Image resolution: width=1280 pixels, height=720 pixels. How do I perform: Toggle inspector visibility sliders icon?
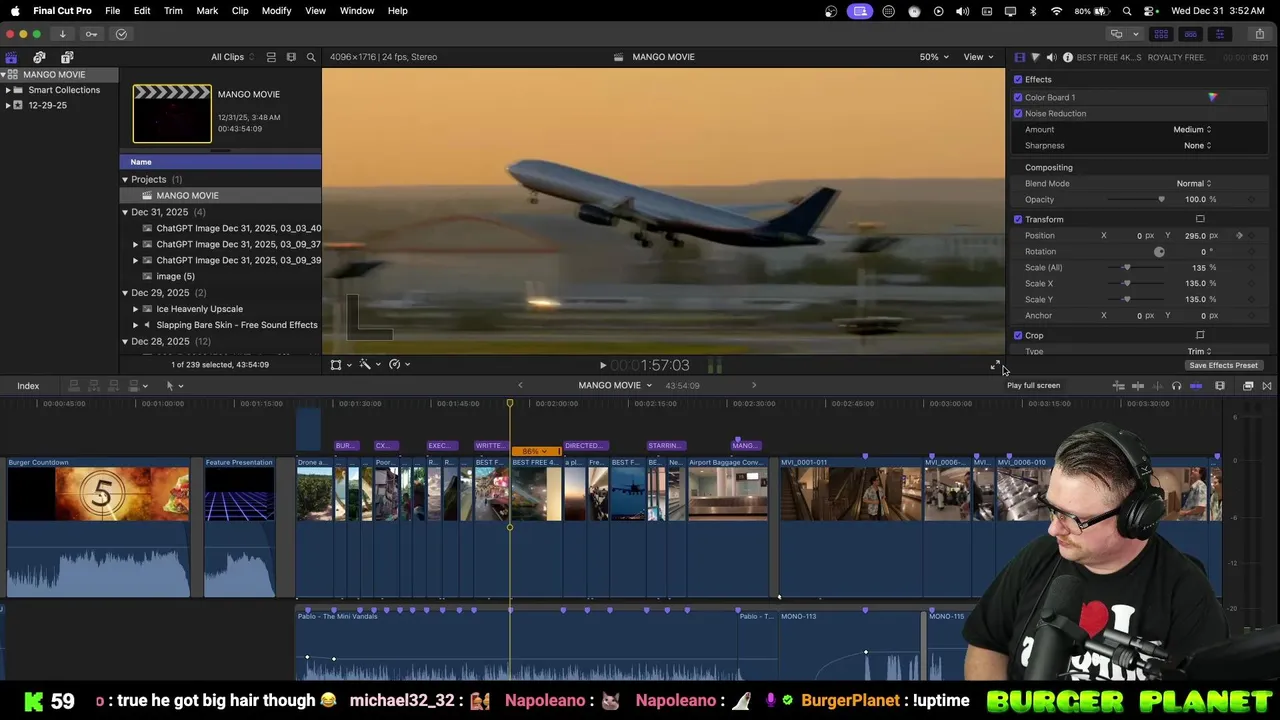coord(1219,34)
